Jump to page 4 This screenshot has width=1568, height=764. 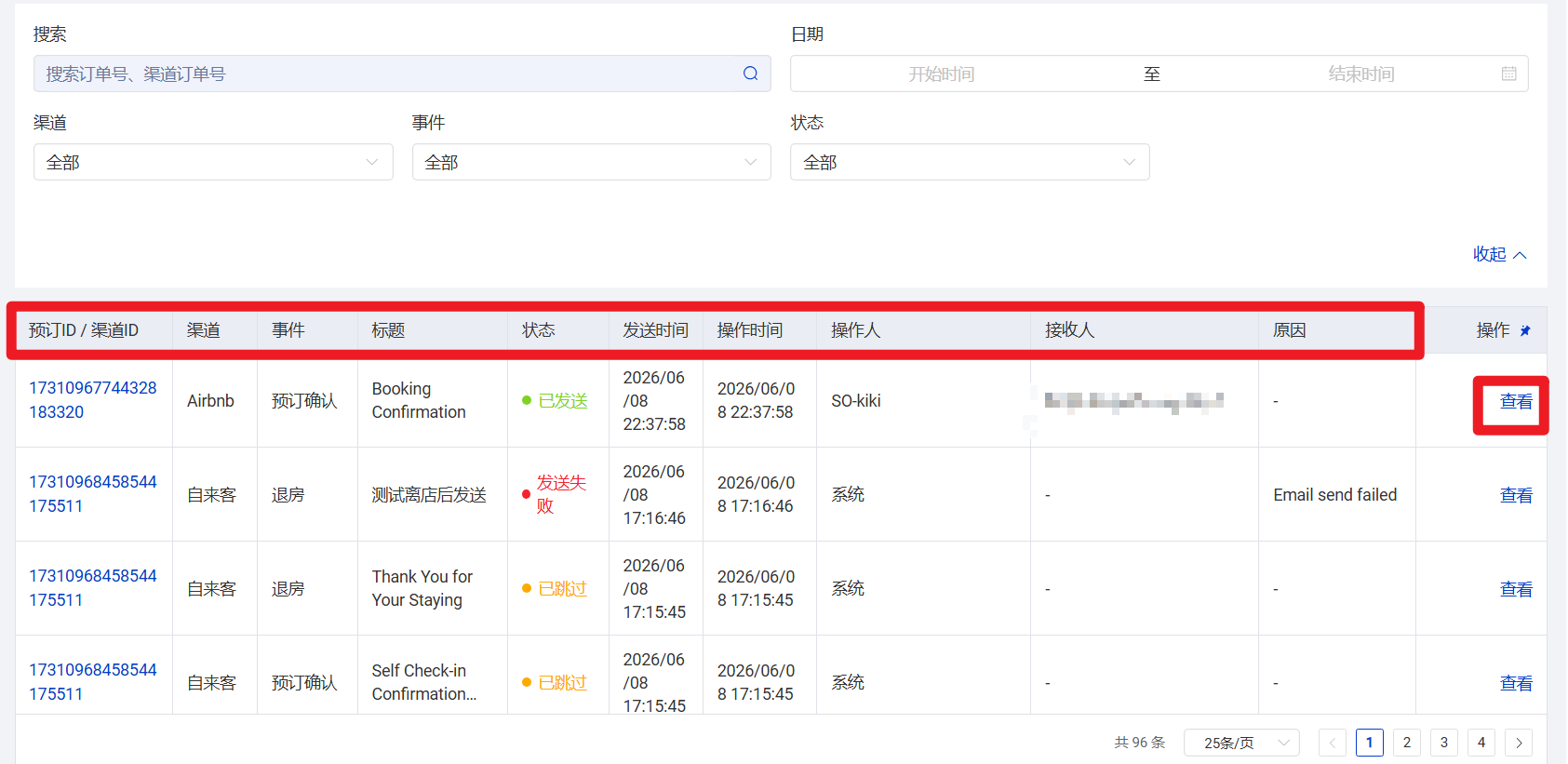[1481, 743]
